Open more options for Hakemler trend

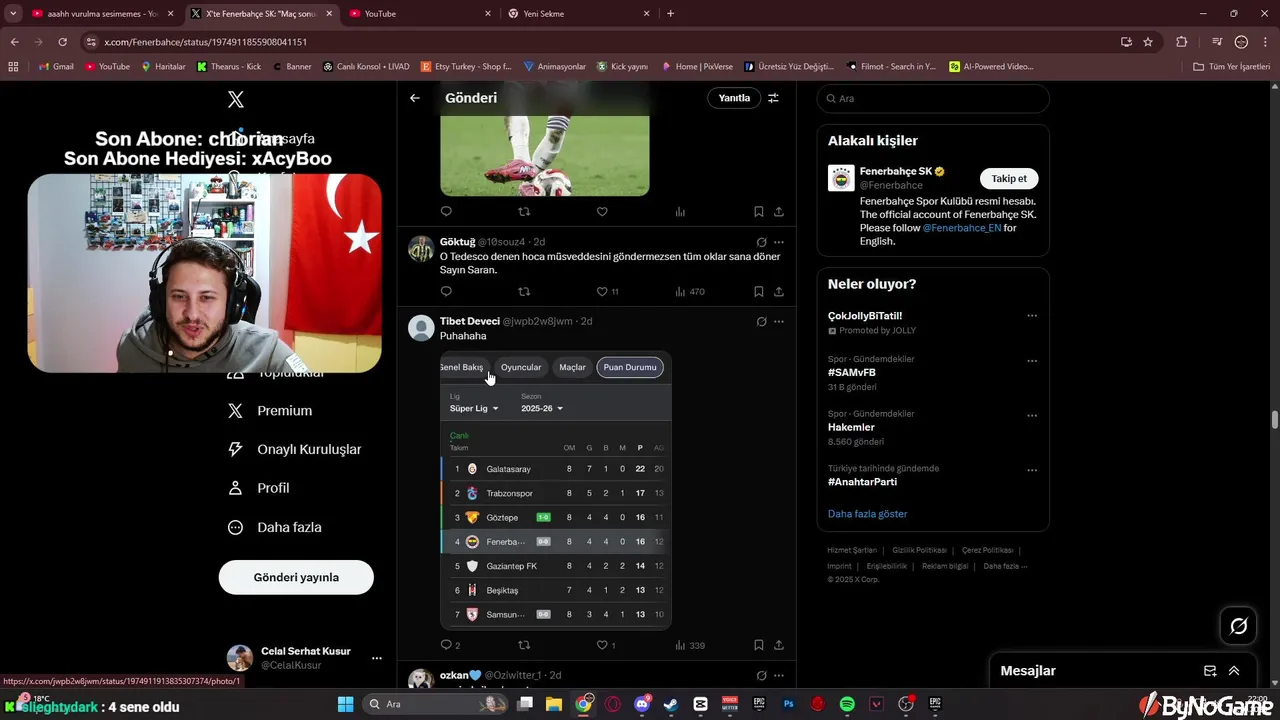(x=1032, y=416)
